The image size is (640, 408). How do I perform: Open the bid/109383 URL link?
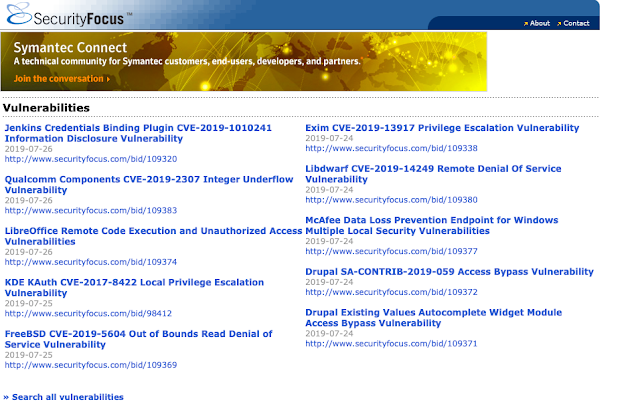coord(91,211)
